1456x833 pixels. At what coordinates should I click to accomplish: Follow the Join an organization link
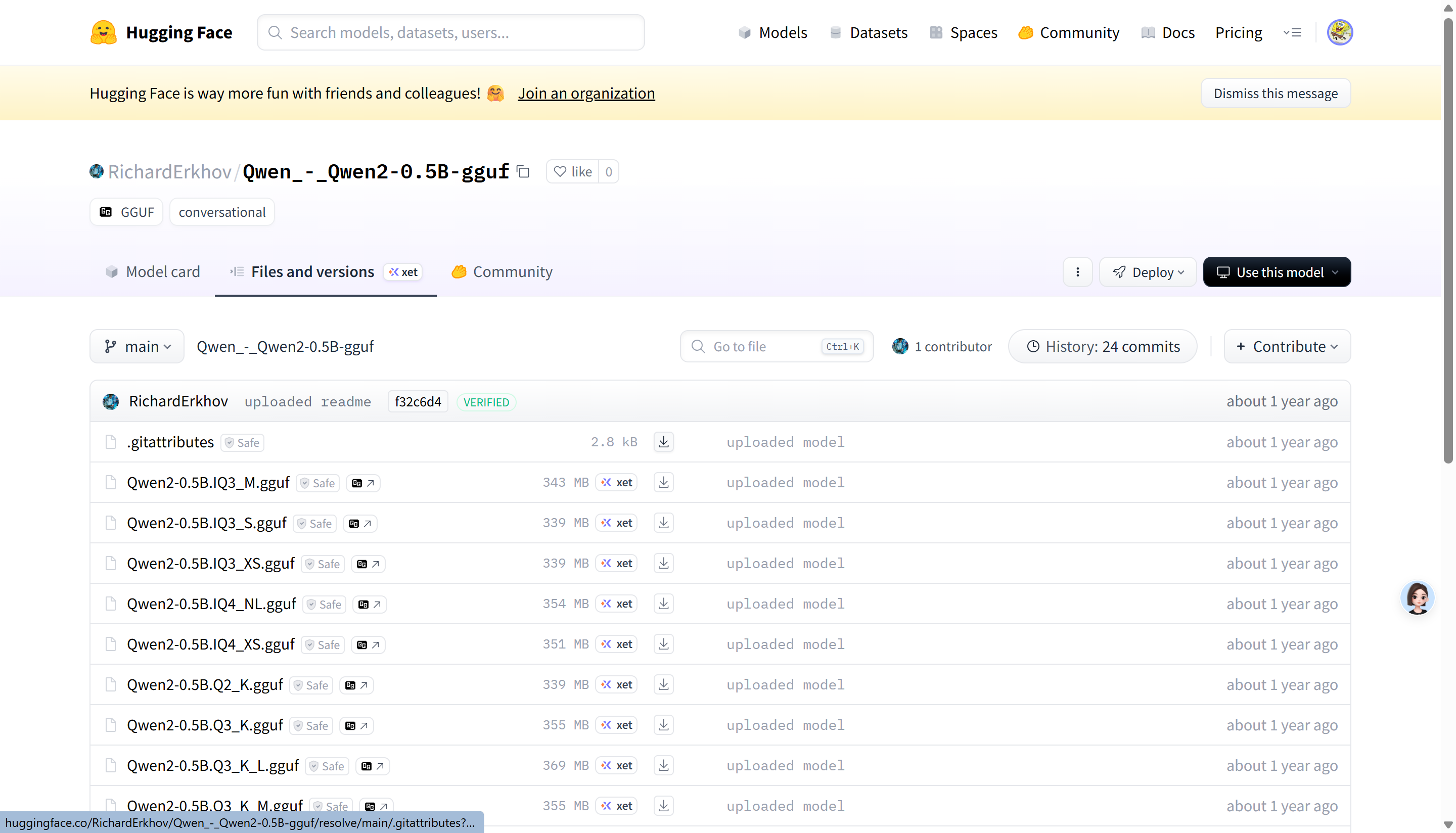(586, 93)
